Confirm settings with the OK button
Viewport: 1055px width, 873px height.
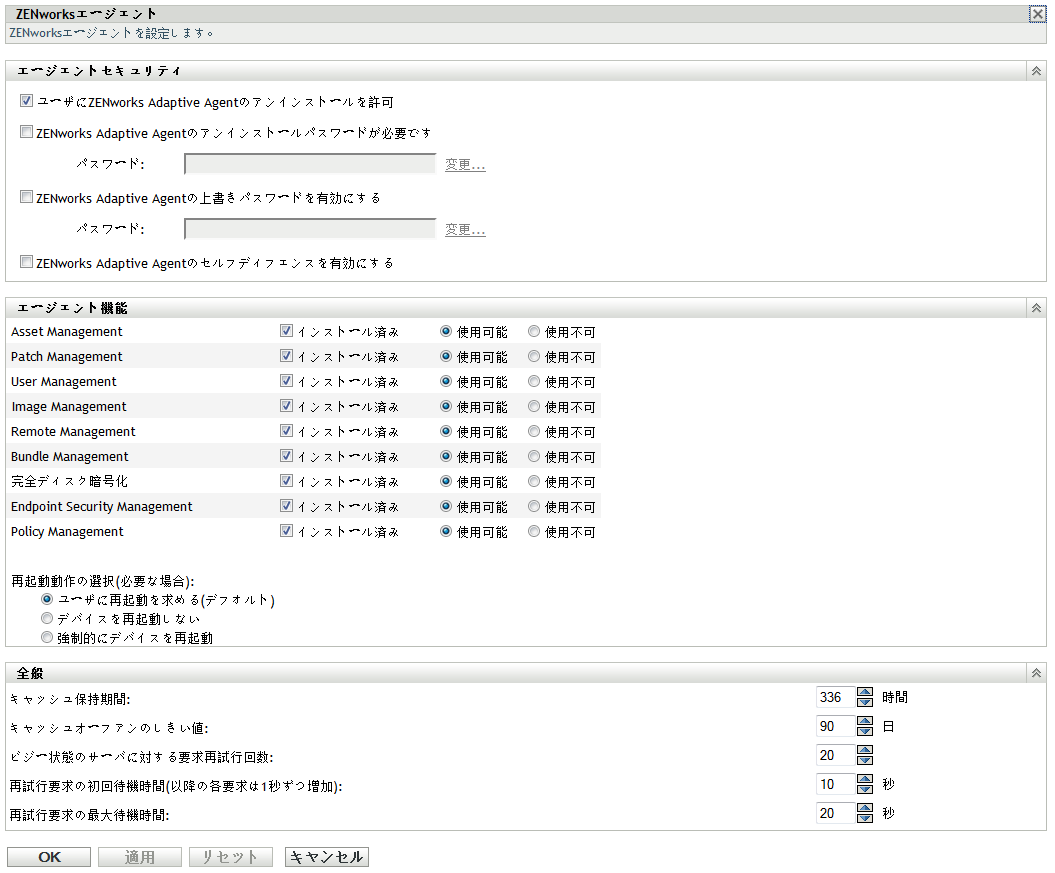pyautogui.click(x=49, y=857)
